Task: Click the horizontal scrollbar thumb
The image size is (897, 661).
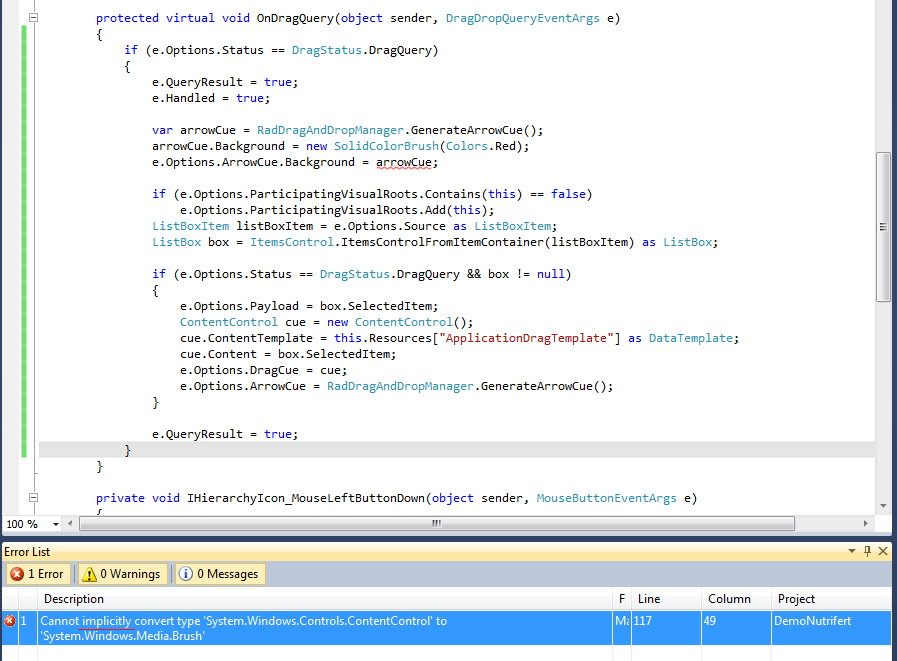Action: coord(436,524)
